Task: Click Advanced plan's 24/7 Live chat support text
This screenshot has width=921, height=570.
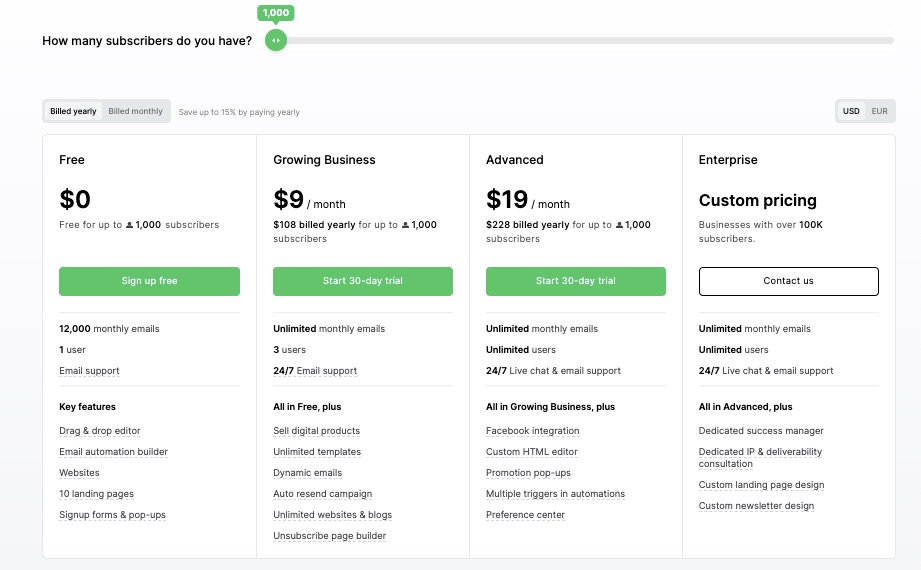Action: (x=553, y=371)
